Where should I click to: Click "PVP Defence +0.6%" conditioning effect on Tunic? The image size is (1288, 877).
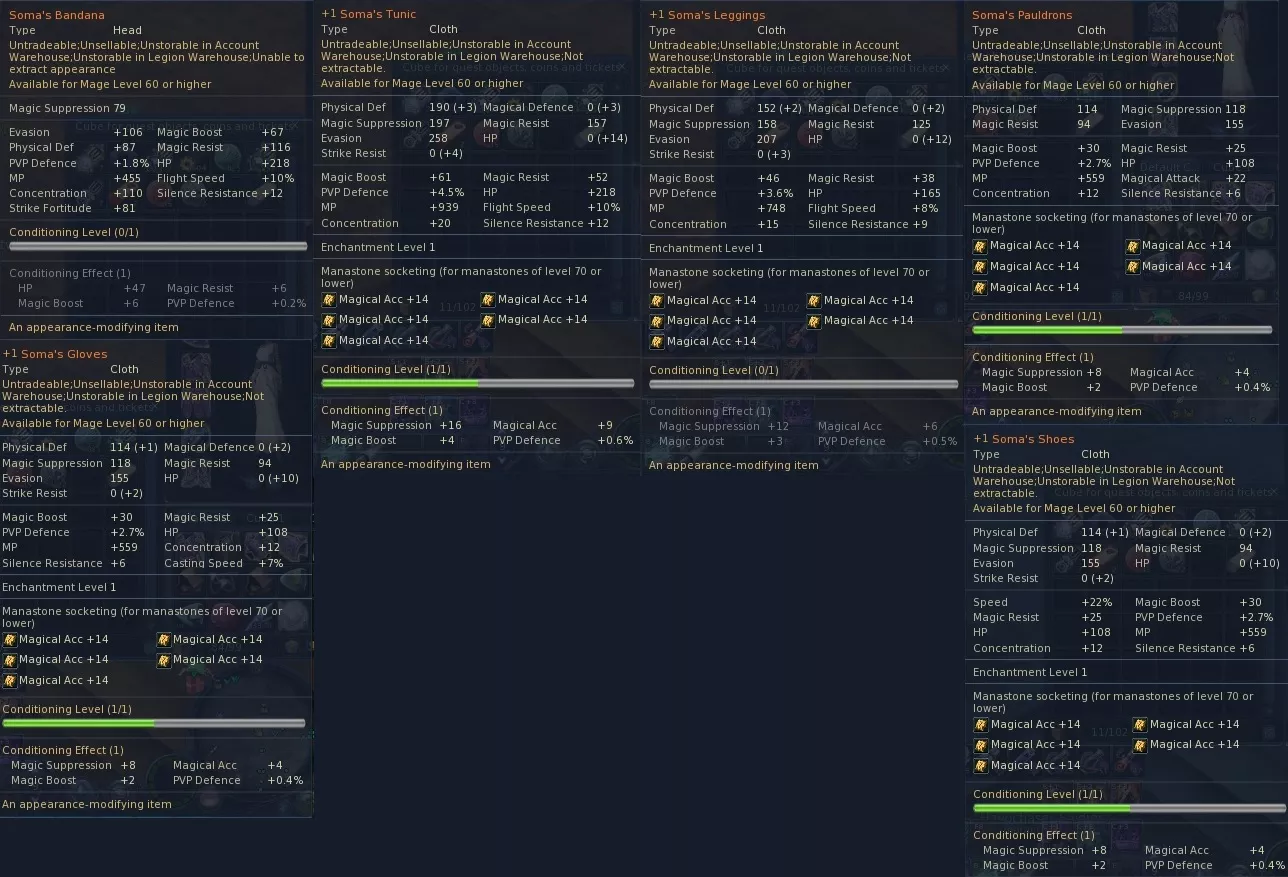(563, 440)
